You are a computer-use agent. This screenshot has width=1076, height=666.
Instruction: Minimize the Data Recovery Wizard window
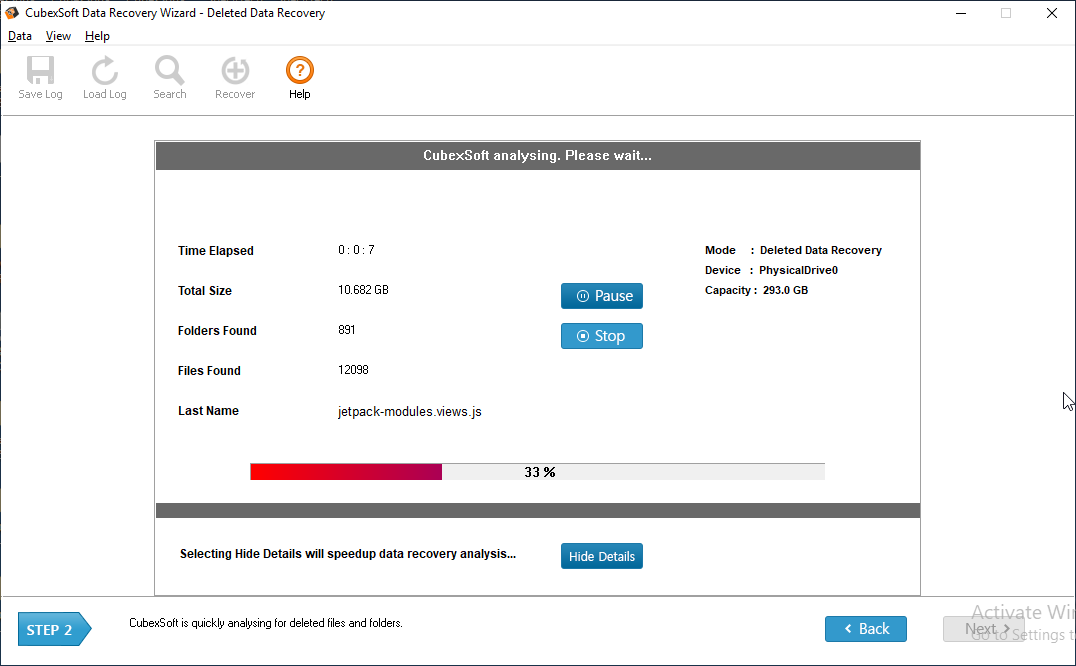tap(960, 13)
